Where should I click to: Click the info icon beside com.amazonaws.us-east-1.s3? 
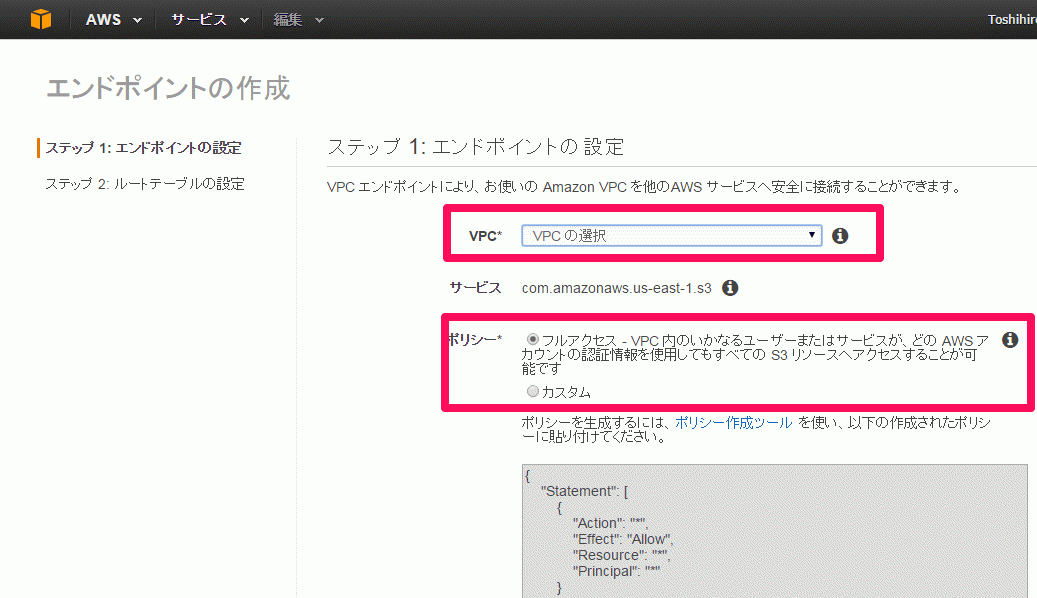(730, 288)
